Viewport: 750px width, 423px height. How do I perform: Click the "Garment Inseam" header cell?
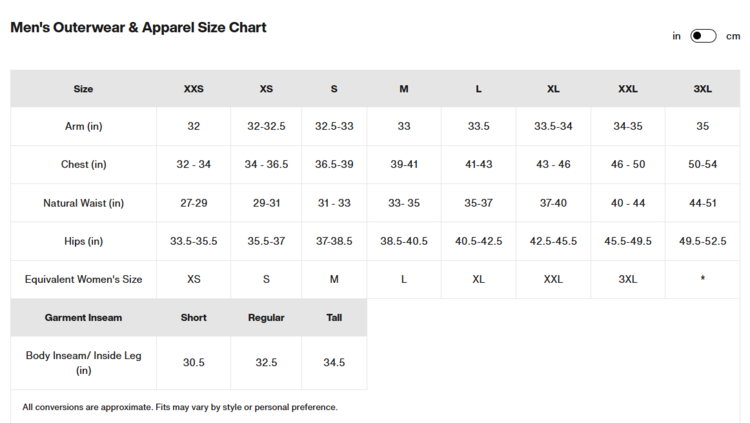[83, 317]
